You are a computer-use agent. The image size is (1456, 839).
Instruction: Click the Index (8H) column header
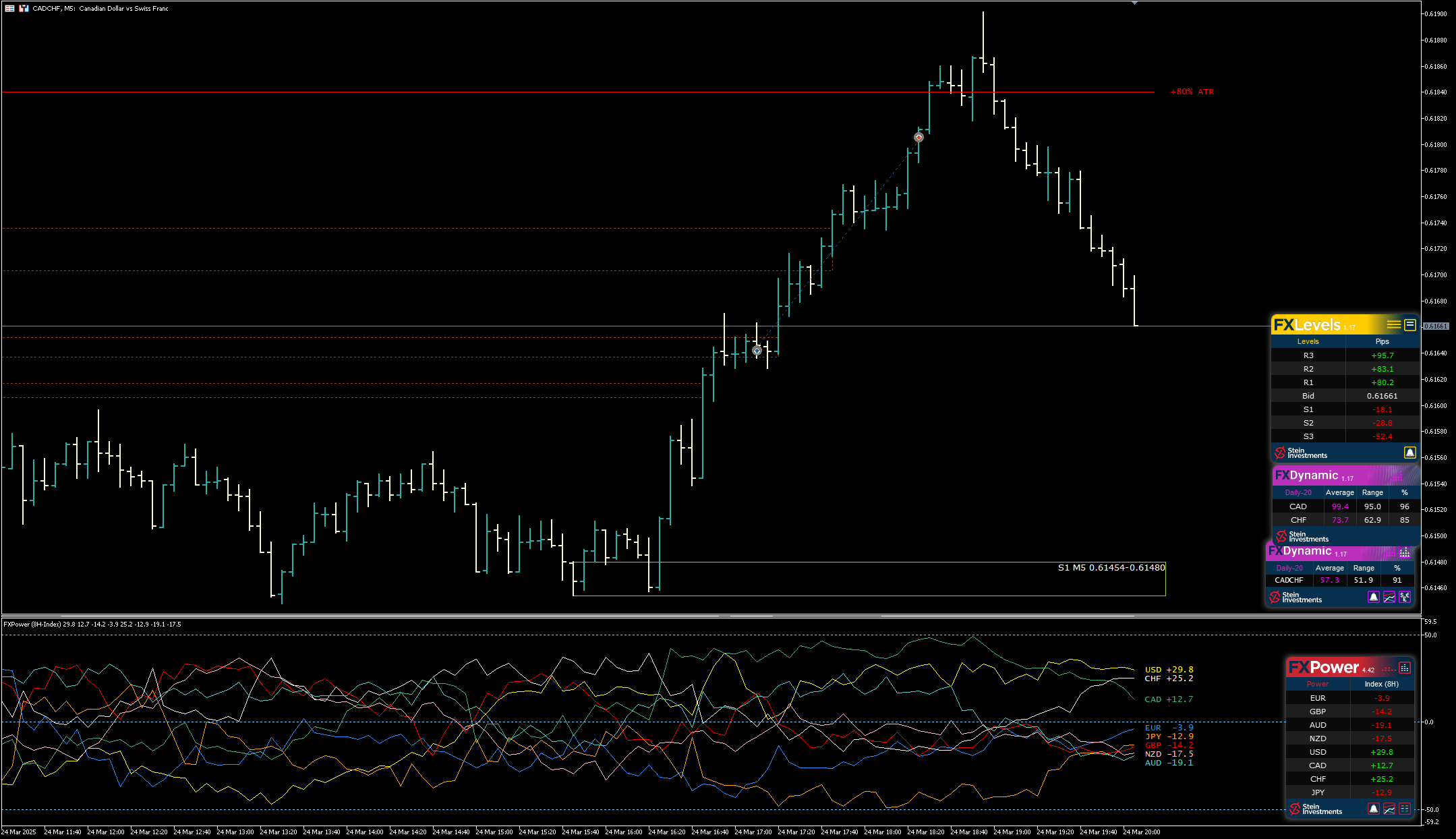pyautogui.click(x=1381, y=684)
